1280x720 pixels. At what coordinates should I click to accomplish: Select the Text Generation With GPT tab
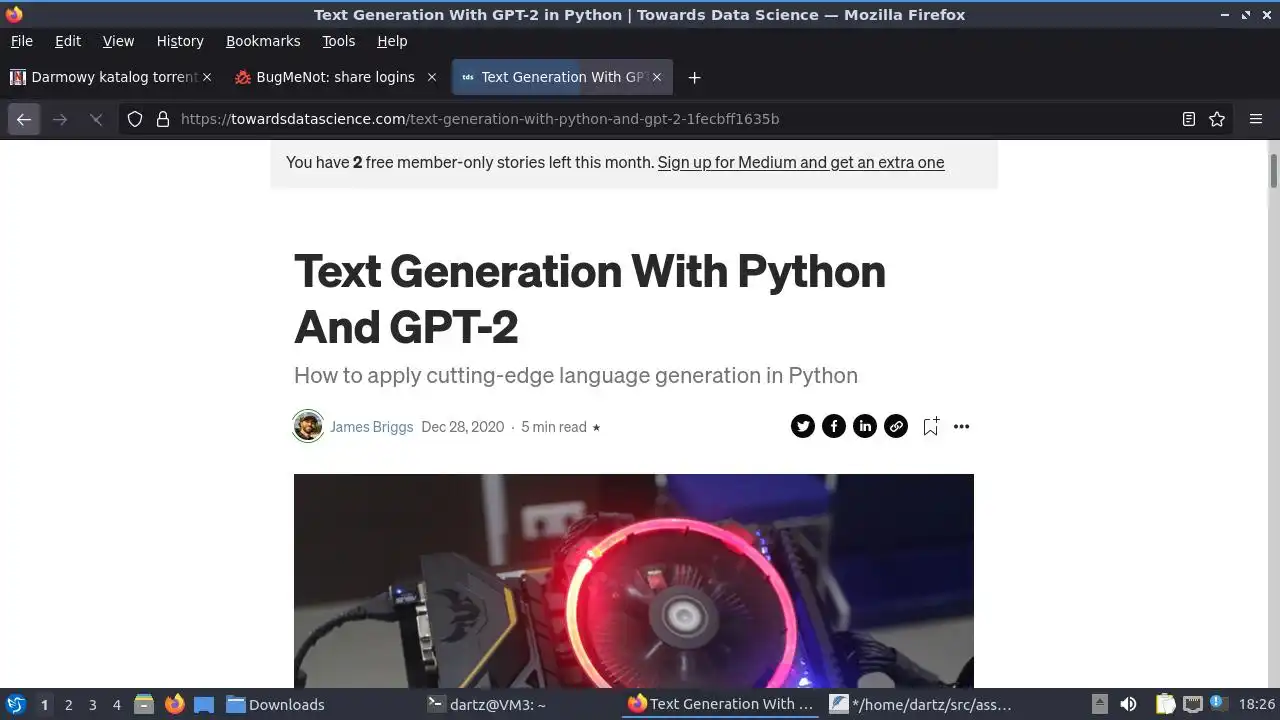click(x=562, y=77)
